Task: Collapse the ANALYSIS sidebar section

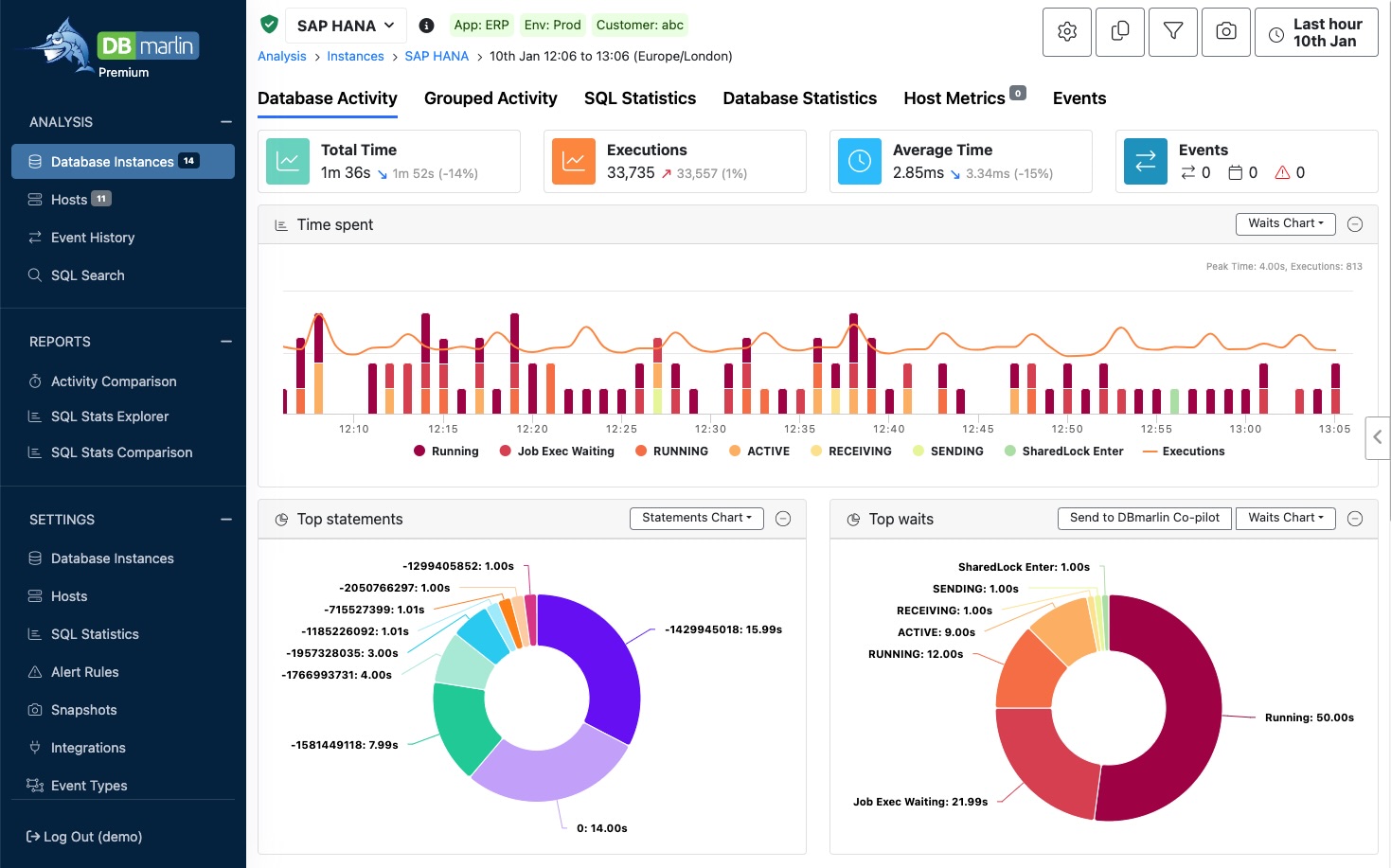Action: [226, 122]
